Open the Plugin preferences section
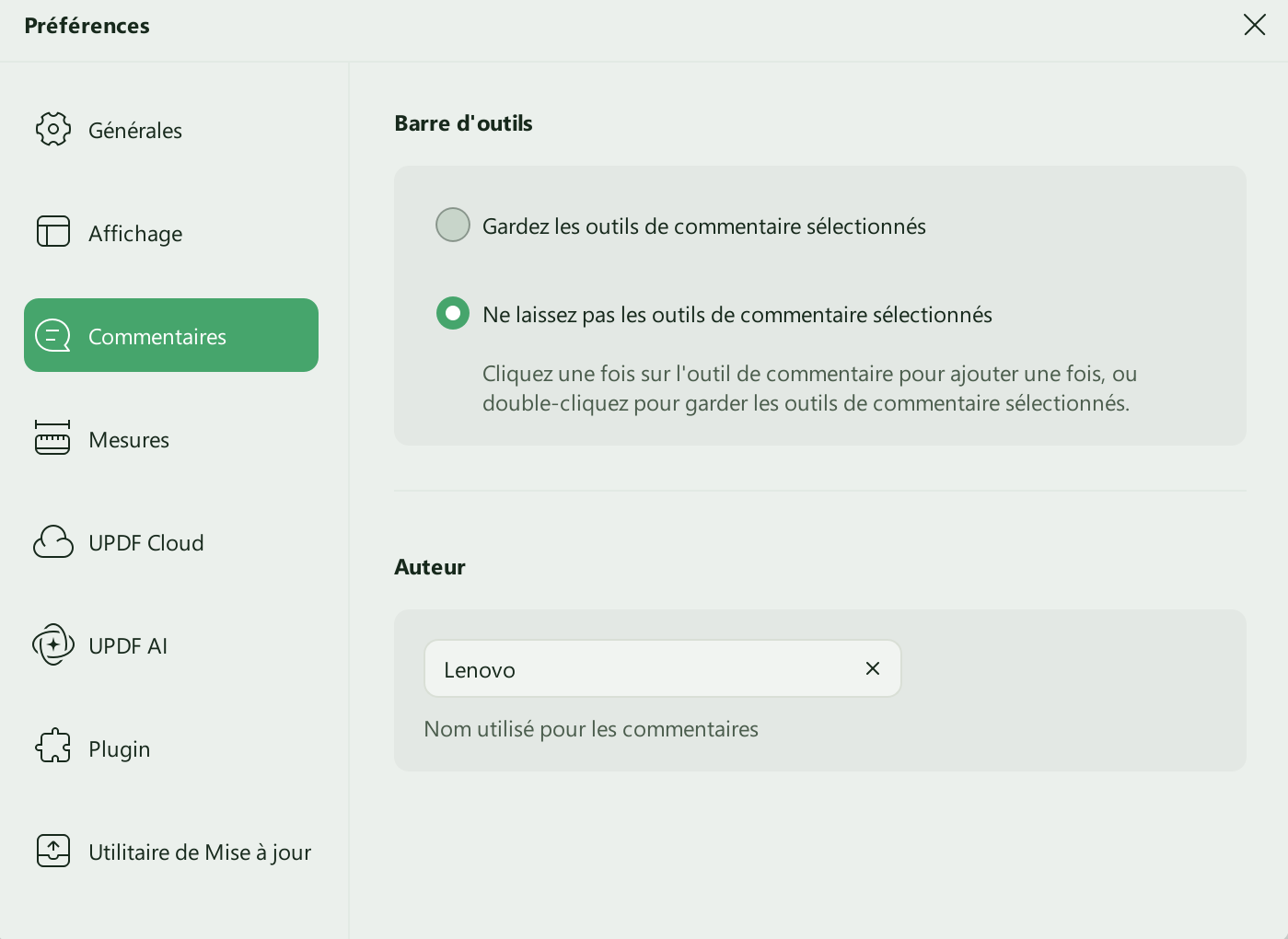 [x=171, y=748]
